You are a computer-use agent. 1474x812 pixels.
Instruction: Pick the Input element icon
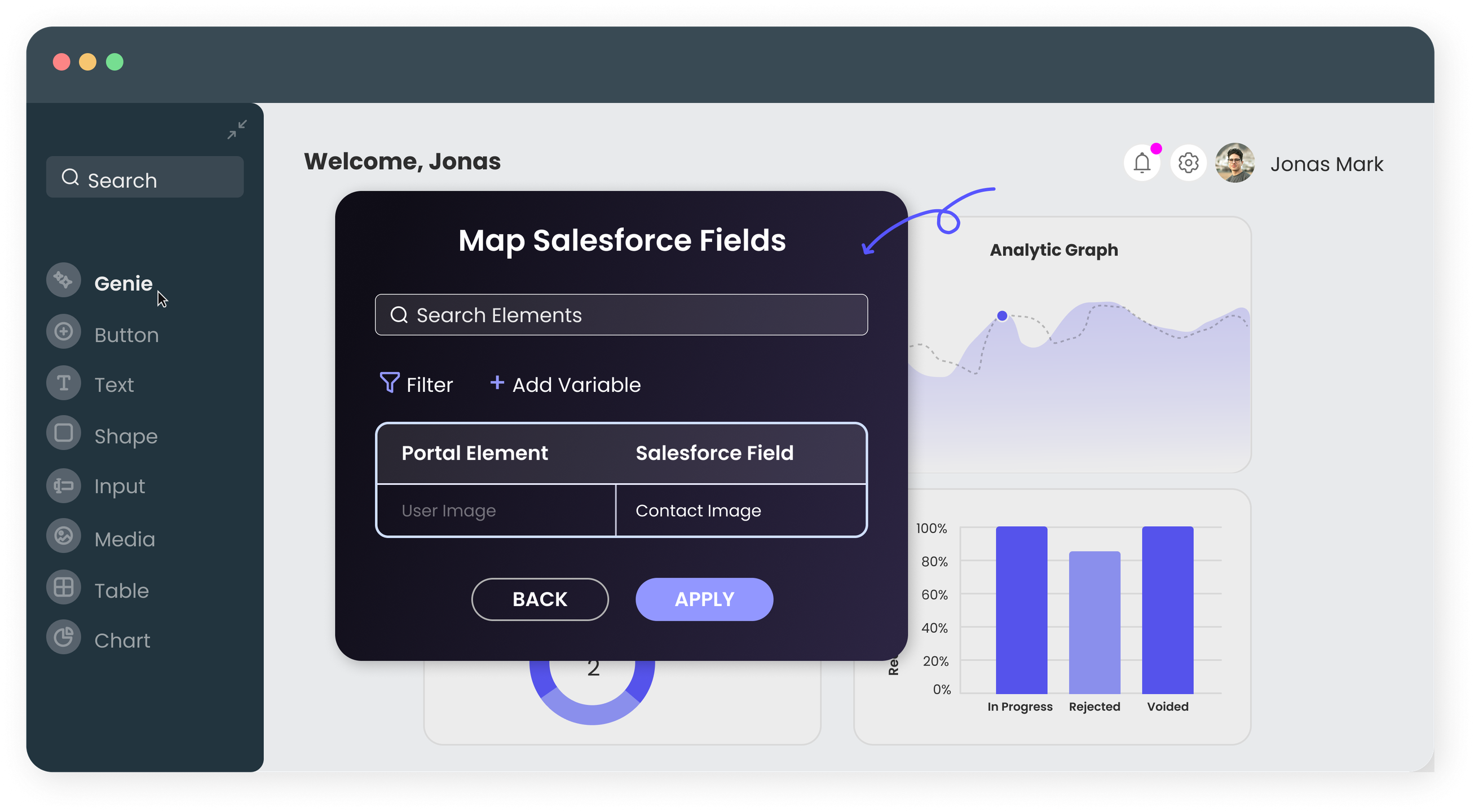(x=64, y=486)
